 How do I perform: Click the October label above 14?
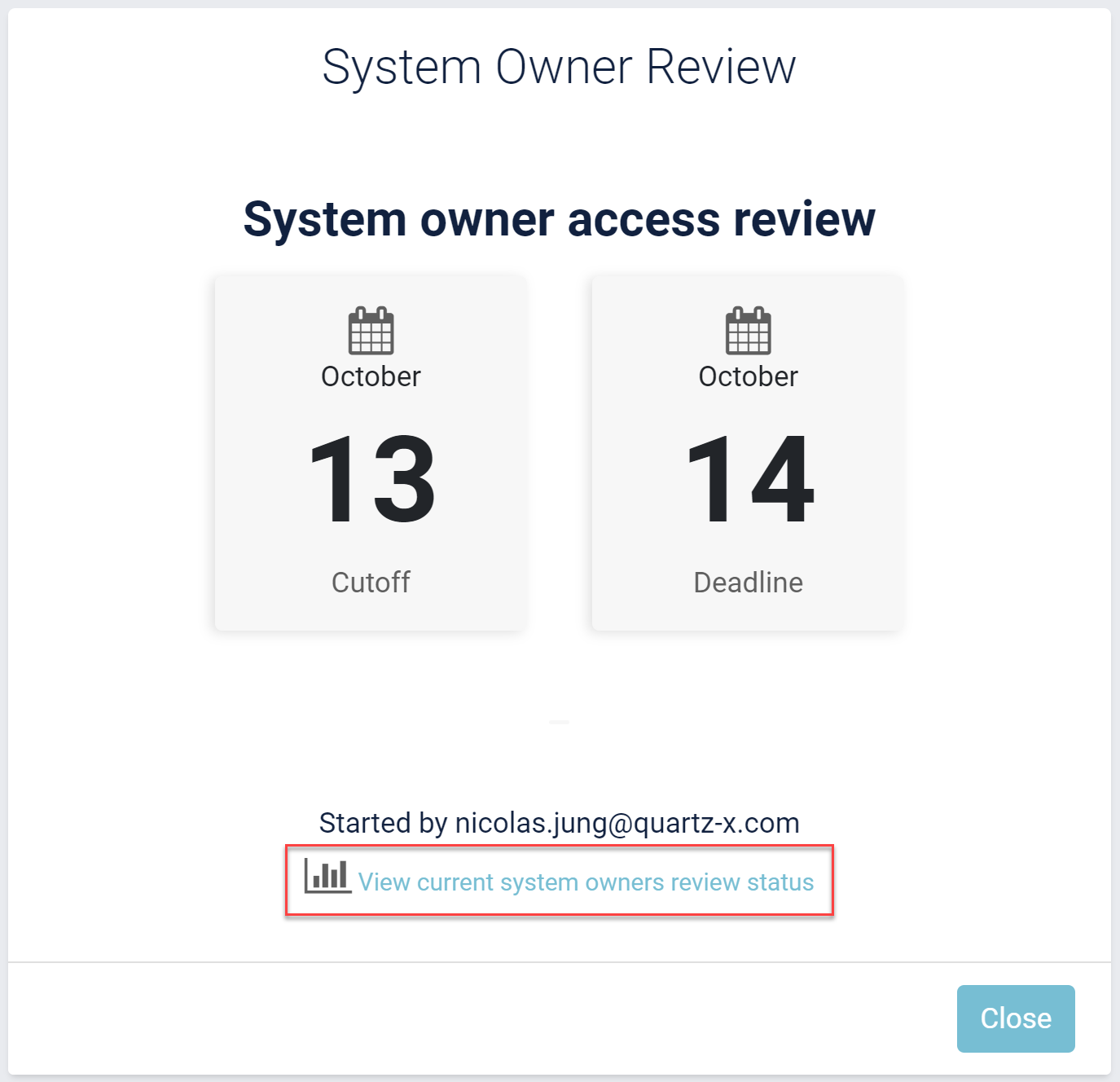coord(748,376)
